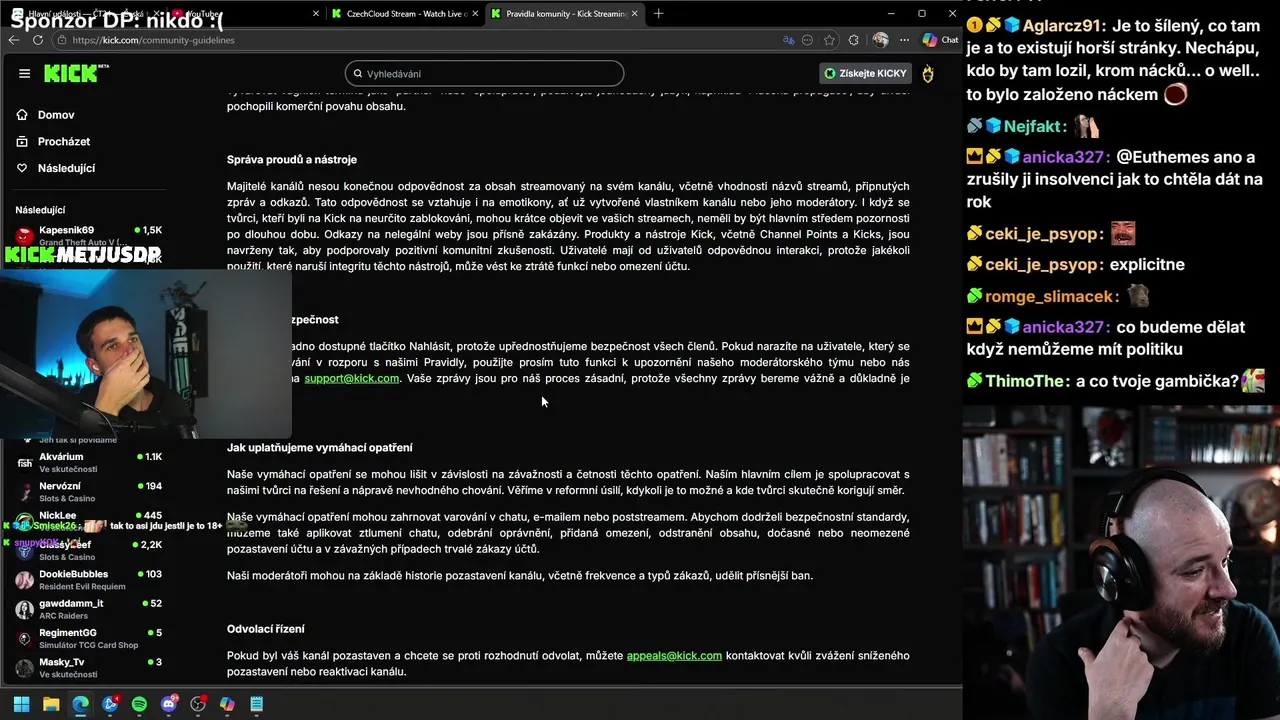Open Procházet in the Kick sidebar
1280x720 pixels.
point(64,142)
